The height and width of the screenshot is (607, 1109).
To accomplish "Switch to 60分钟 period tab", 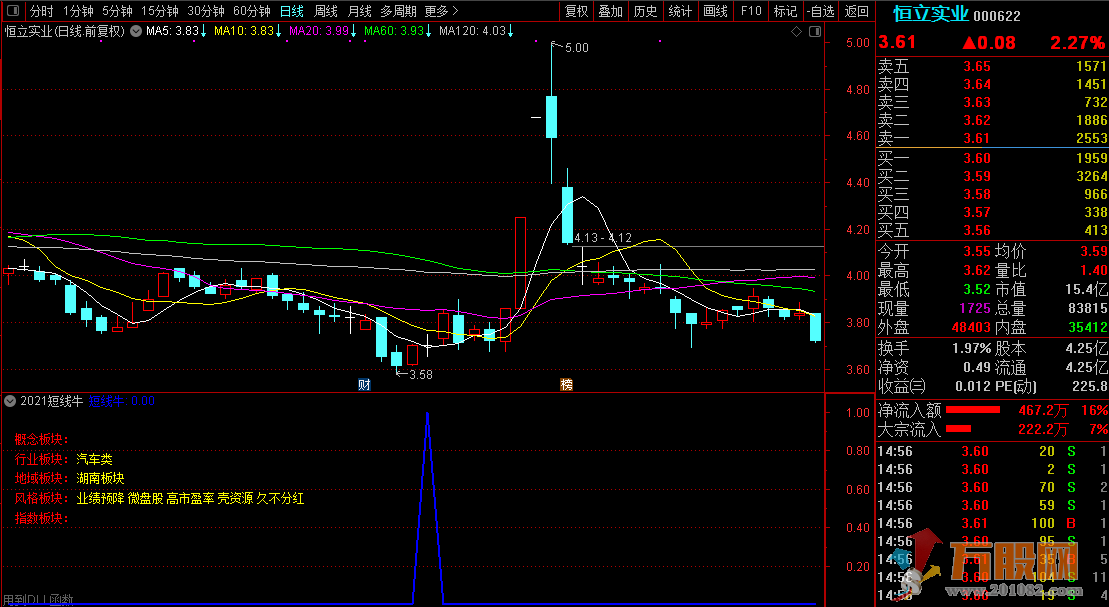I will 251,12.
